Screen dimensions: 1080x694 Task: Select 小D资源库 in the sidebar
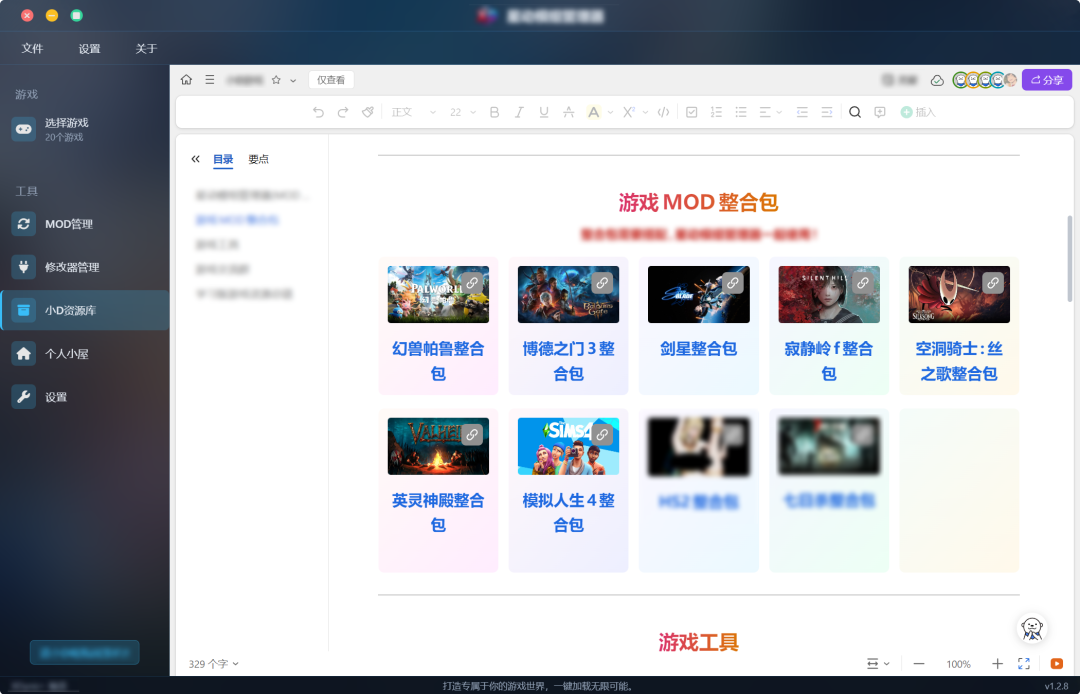point(84,311)
